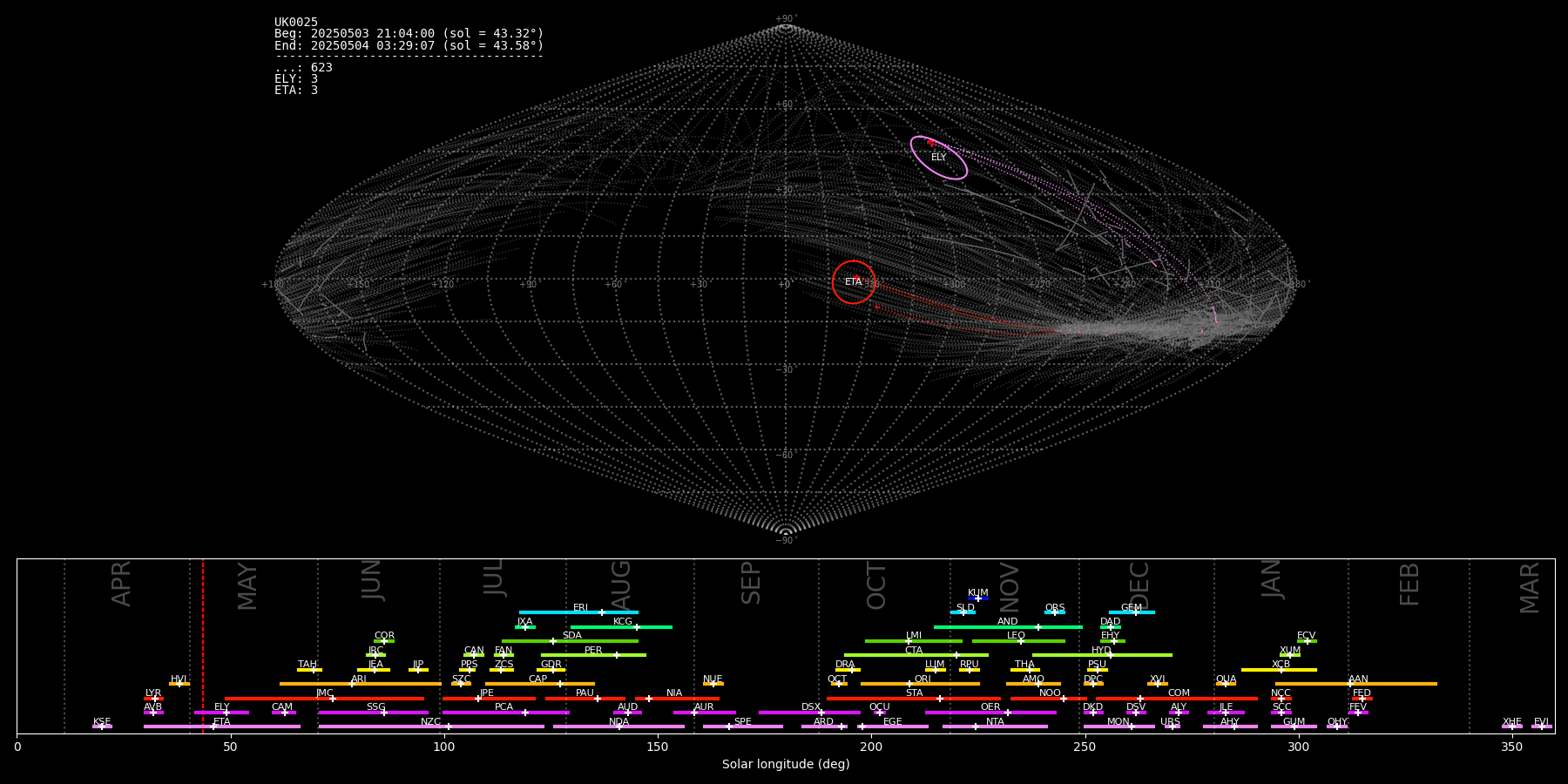Click the ARI shower label in timeline
The image size is (1568, 784).
click(359, 679)
